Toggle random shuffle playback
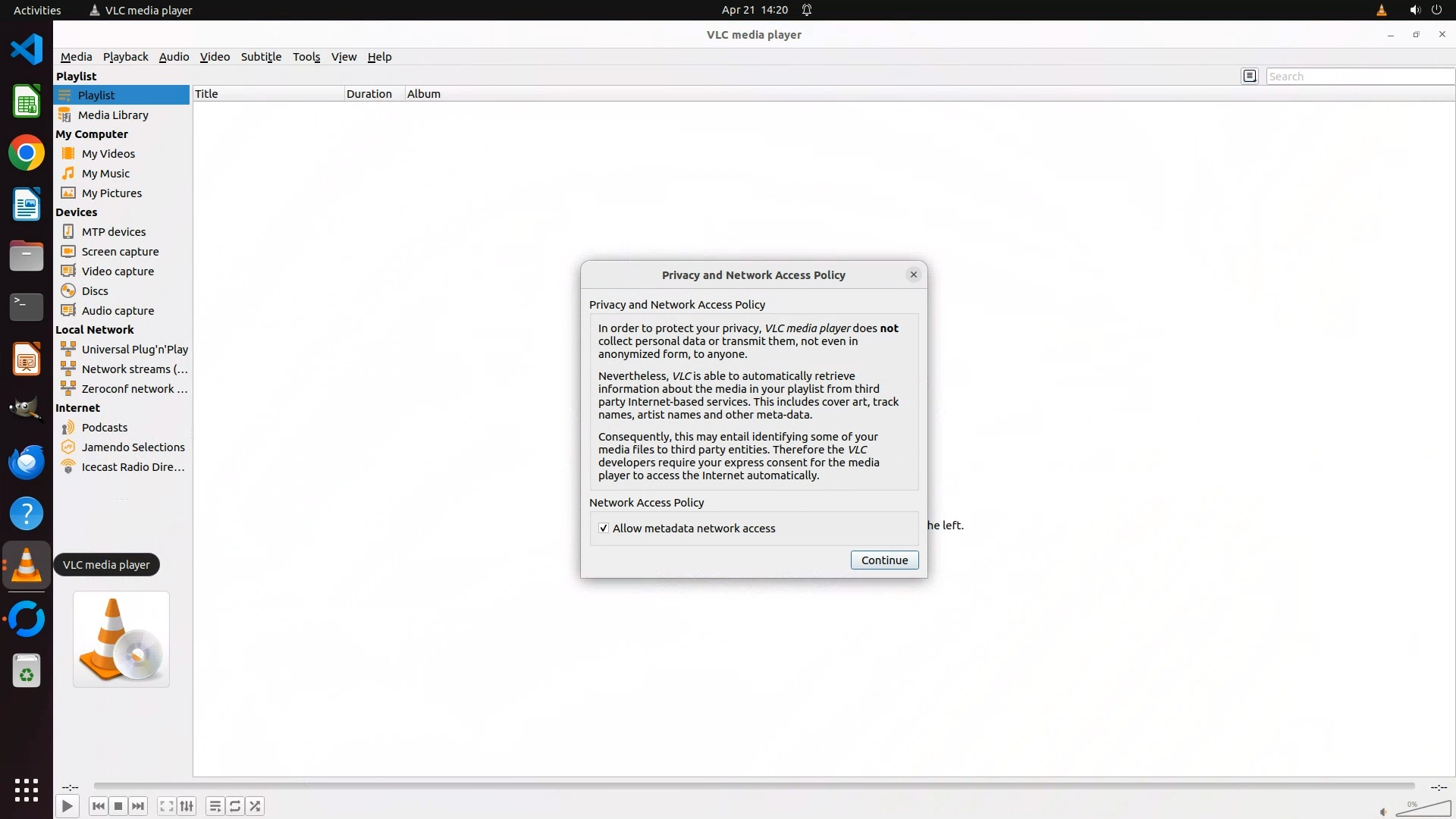1456x819 pixels. point(256,806)
